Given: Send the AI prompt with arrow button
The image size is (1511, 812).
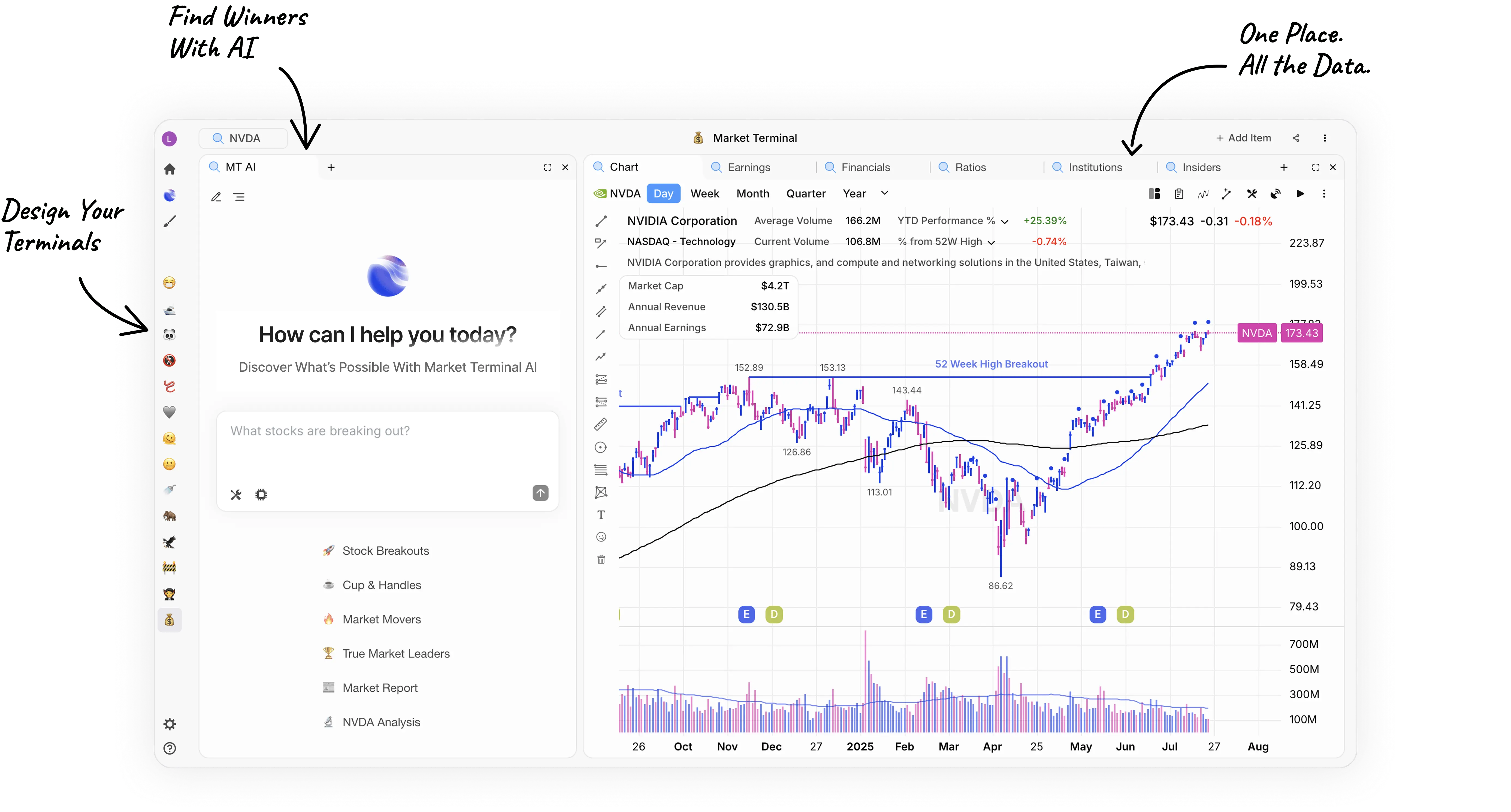Looking at the screenshot, I should 540,493.
